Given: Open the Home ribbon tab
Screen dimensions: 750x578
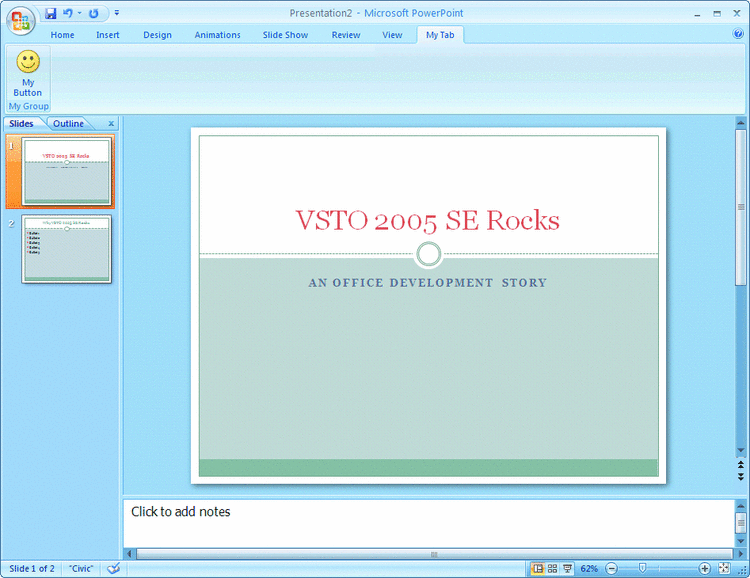Looking at the screenshot, I should [63, 35].
